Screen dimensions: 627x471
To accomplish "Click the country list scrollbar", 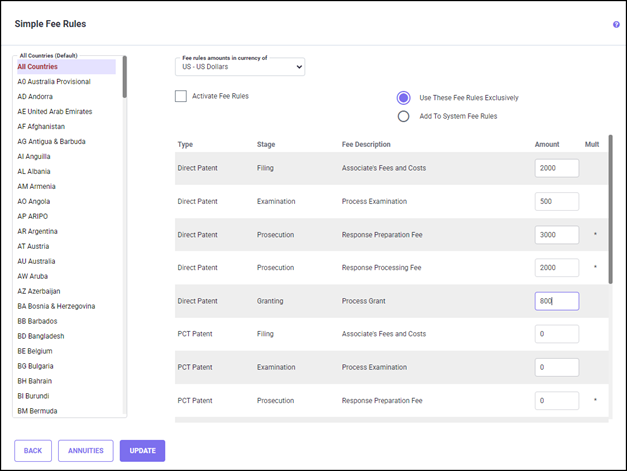I will [x=124, y=78].
